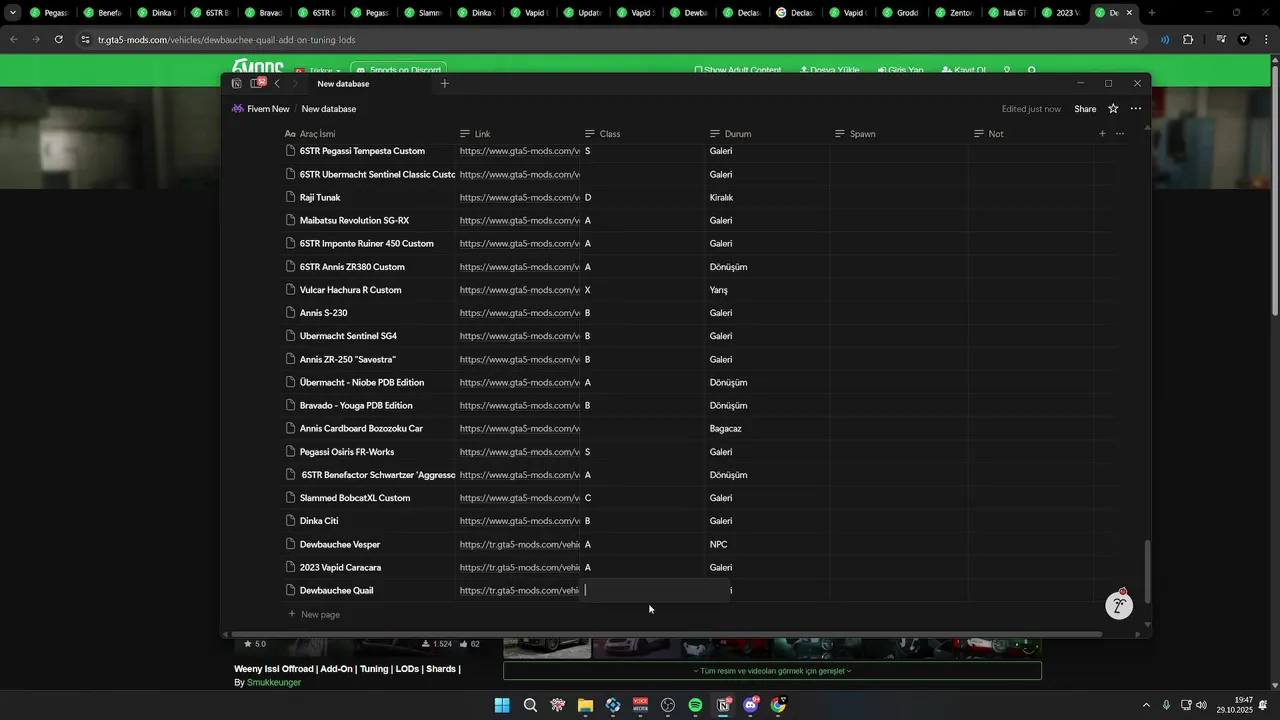Switch to the 2023 Vapid Chrome tab
The height and width of the screenshot is (720, 1280).
point(1060,13)
